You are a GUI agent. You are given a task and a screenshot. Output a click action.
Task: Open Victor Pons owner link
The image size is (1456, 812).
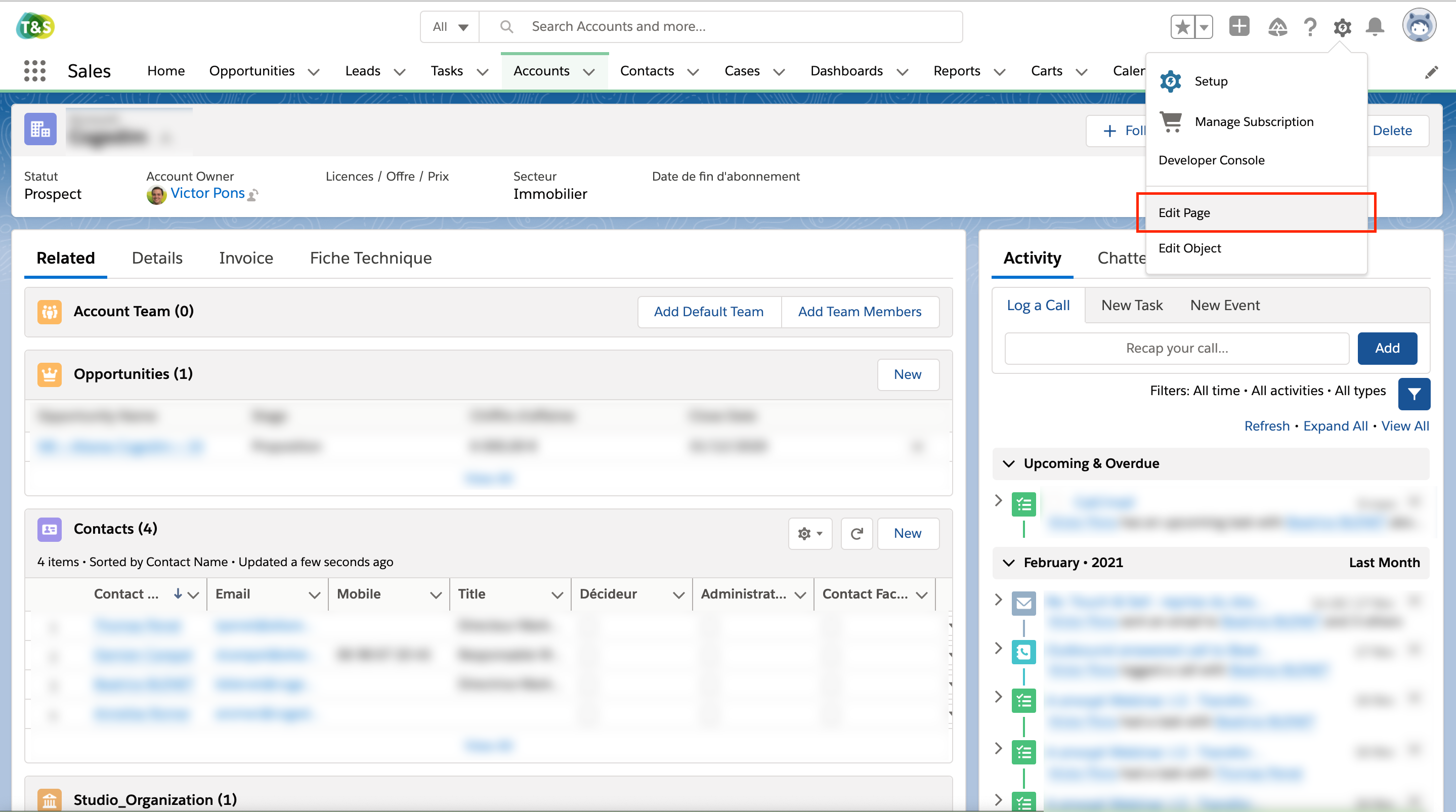207,193
